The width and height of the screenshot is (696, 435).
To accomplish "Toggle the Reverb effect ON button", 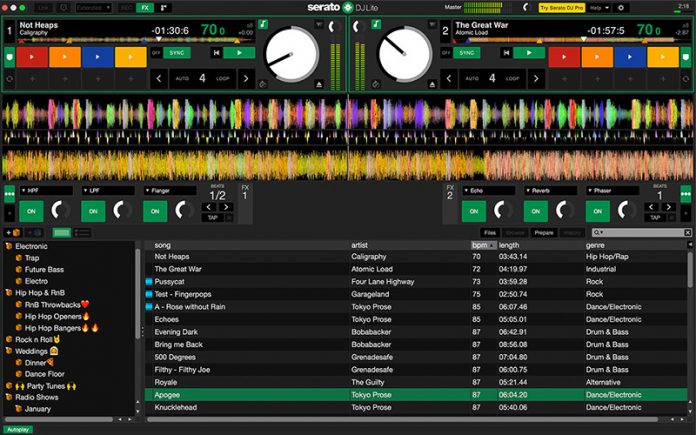I will pos(536,210).
